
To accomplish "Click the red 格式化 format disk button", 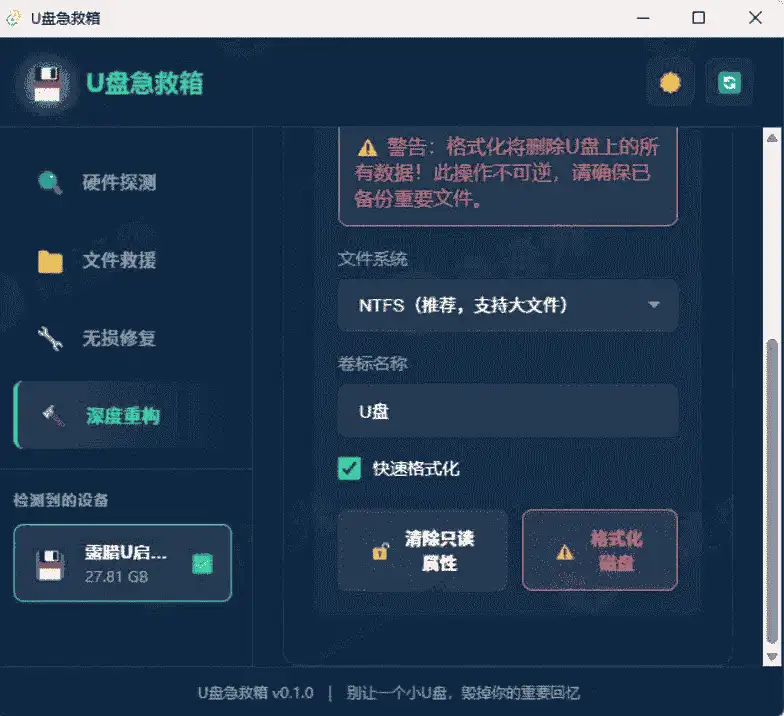I will pos(600,550).
